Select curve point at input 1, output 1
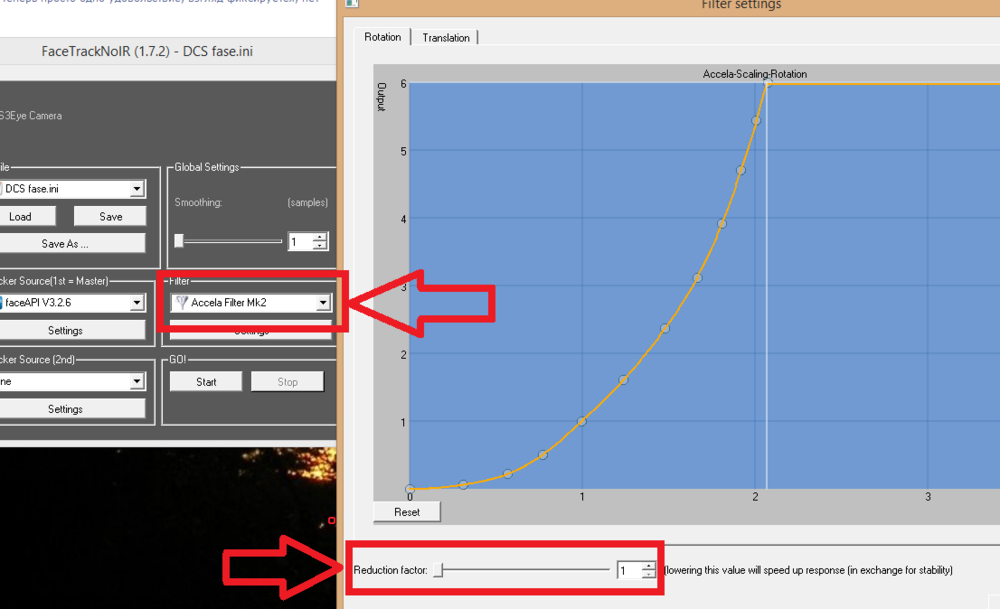Screen dimensions: 1000x609 pyautogui.click(x=582, y=422)
